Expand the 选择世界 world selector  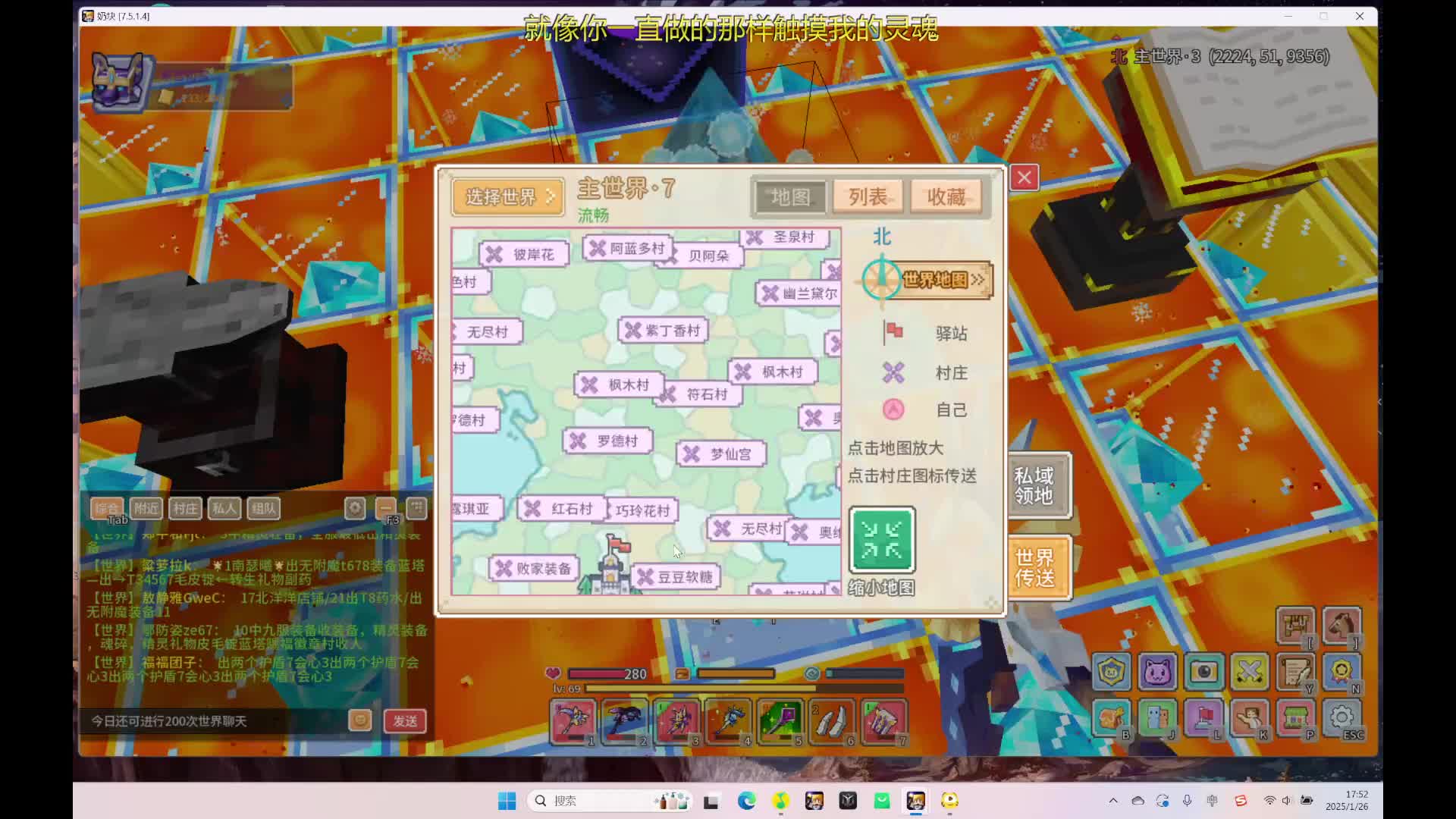[507, 196]
